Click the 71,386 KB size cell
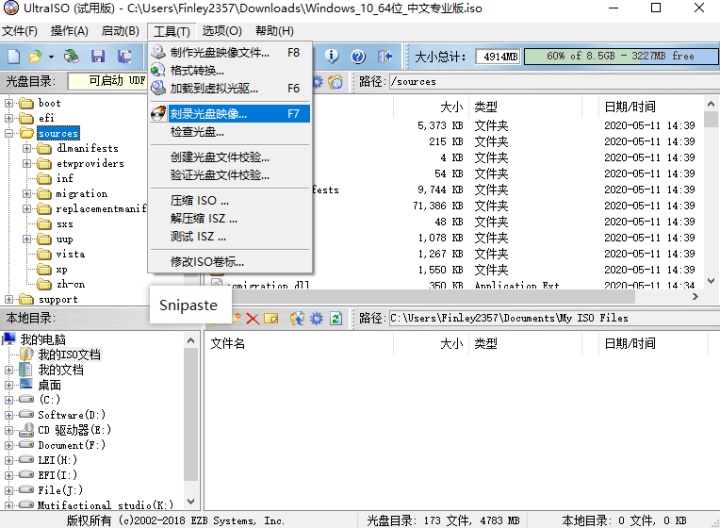This screenshot has height=528, width=720. coord(438,206)
